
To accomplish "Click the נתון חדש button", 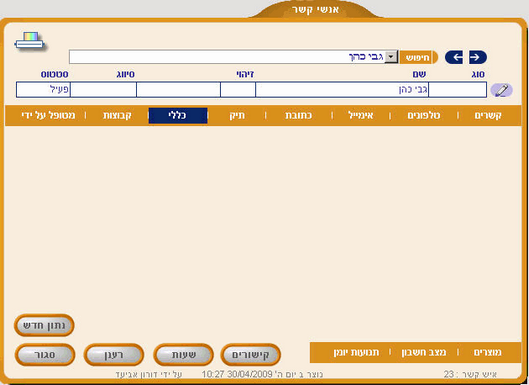I will (44, 326).
